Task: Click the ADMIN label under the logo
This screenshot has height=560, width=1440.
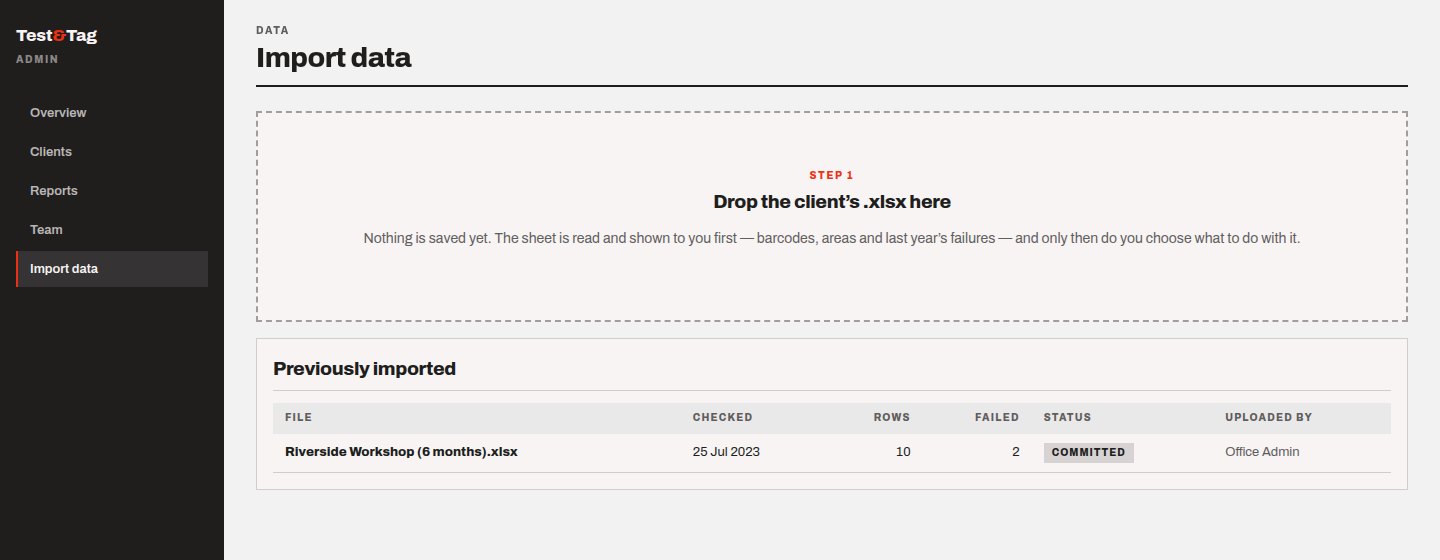Action: (37, 59)
